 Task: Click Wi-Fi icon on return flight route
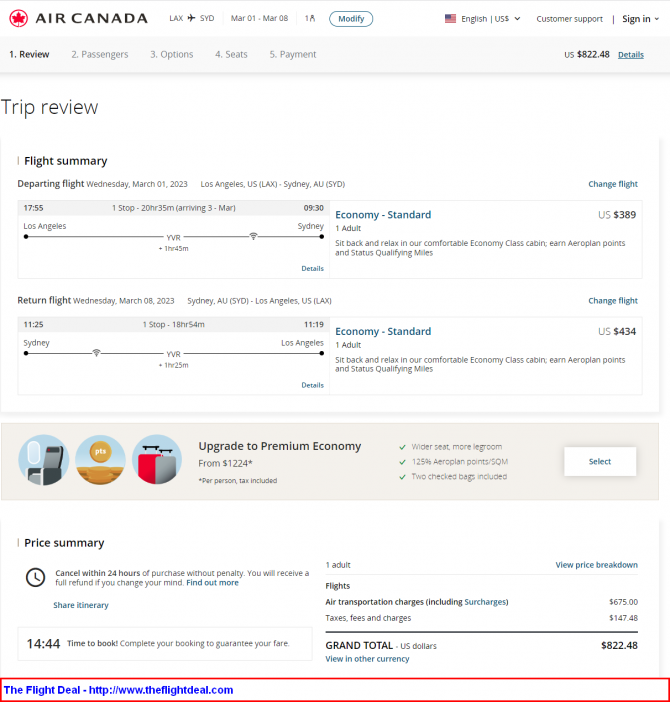tap(96, 353)
